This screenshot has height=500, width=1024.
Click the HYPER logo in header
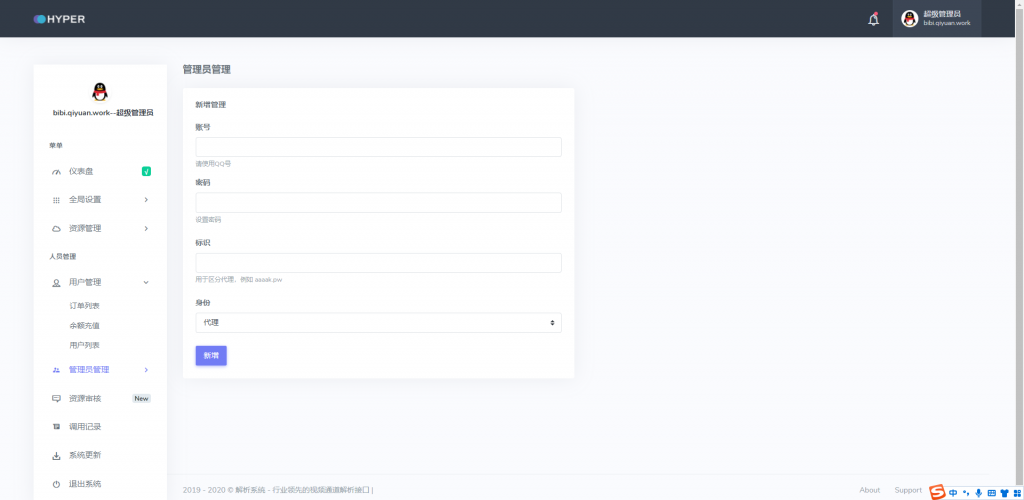pos(59,19)
